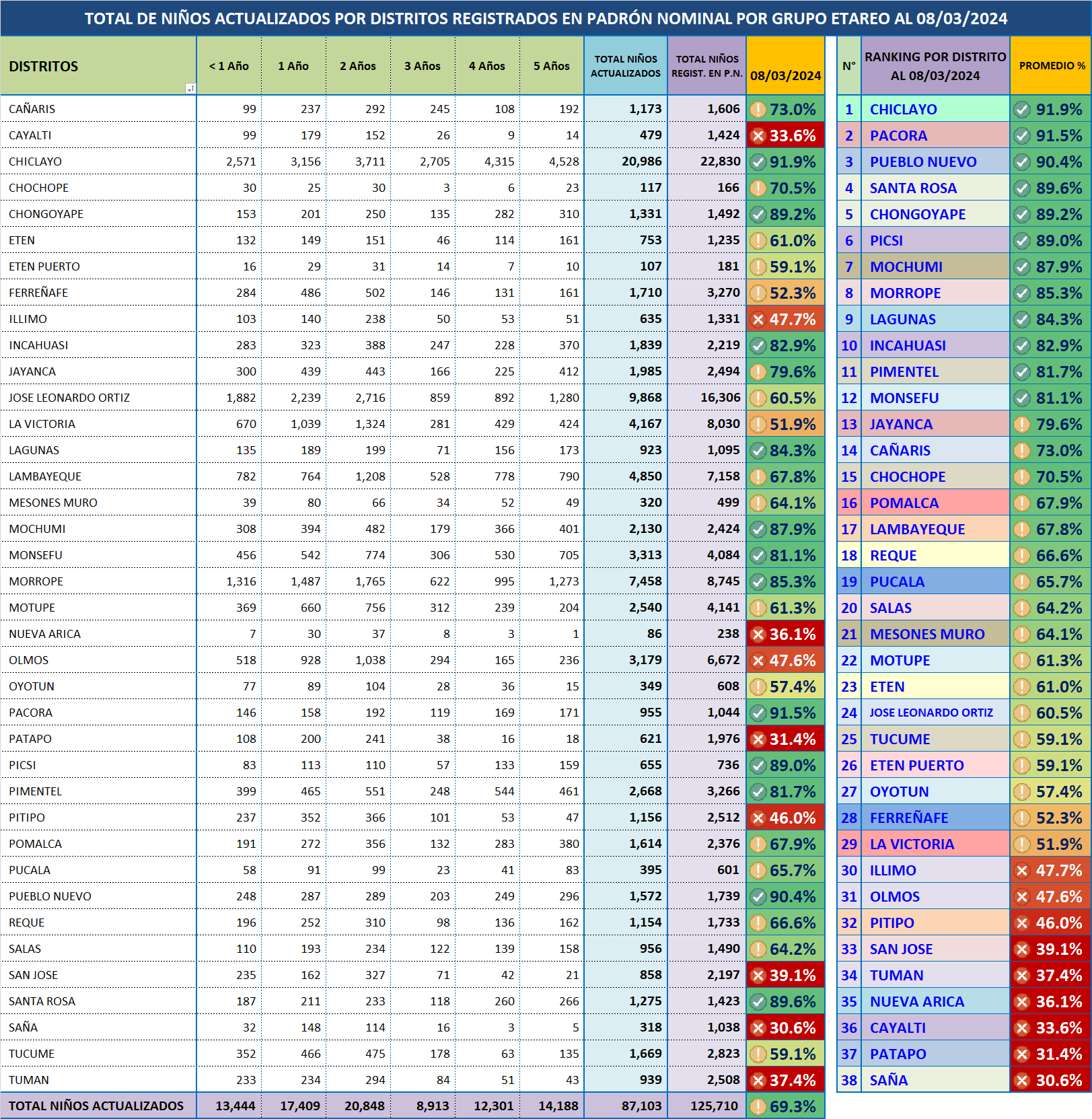The width and height of the screenshot is (1092, 1119).
Task: Select the TOTAL NIÑOS ACTUALIZADOS column header
Action: tap(626, 66)
